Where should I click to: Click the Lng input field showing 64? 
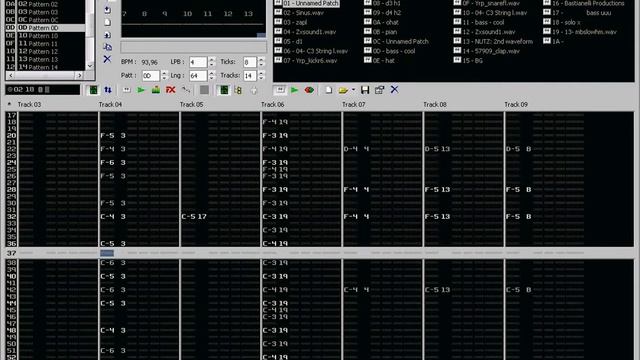[x=198, y=76]
